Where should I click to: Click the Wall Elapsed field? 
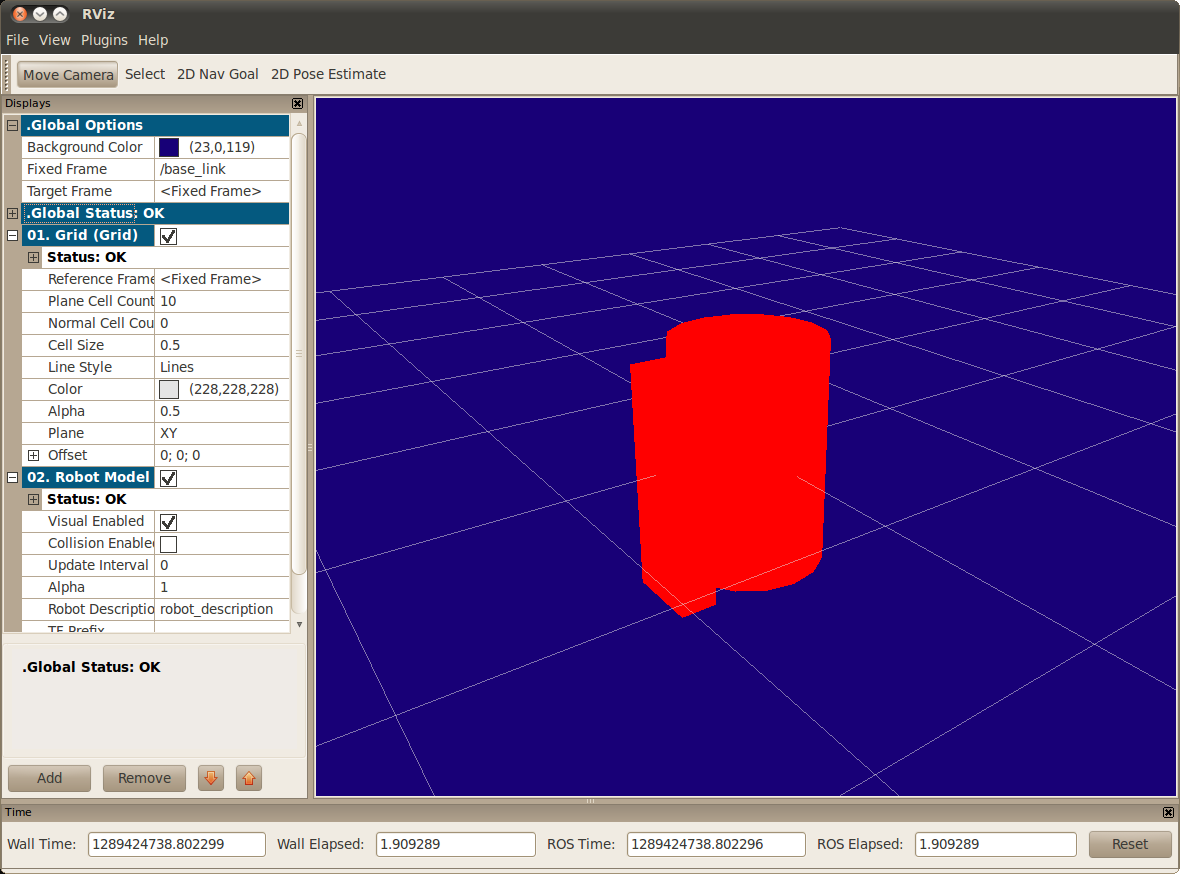[x=455, y=845]
